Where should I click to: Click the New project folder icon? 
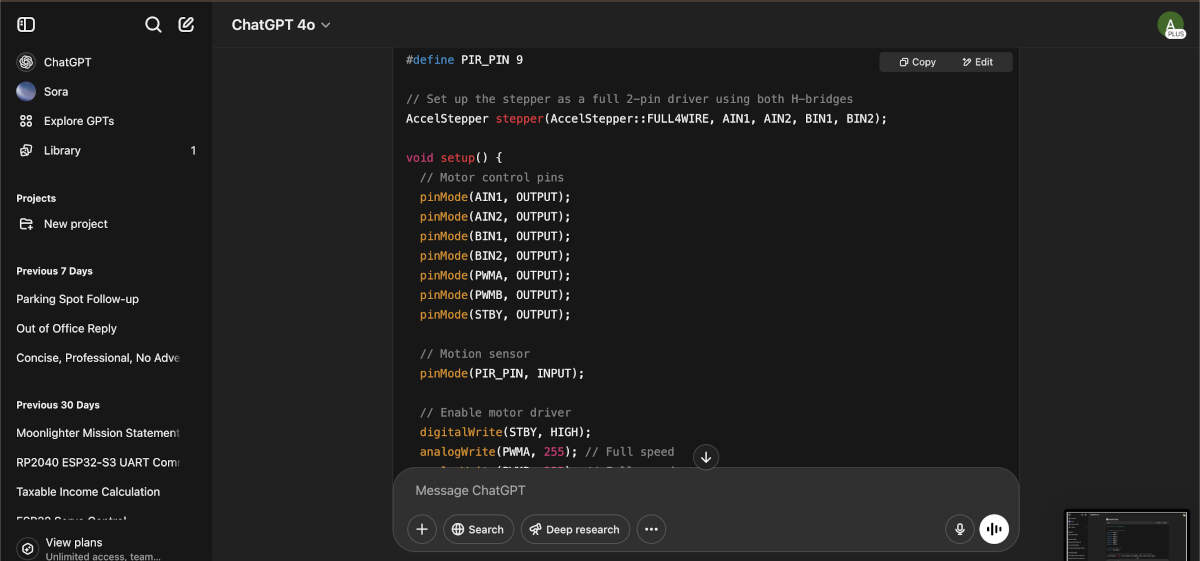(x=26, y=224)
